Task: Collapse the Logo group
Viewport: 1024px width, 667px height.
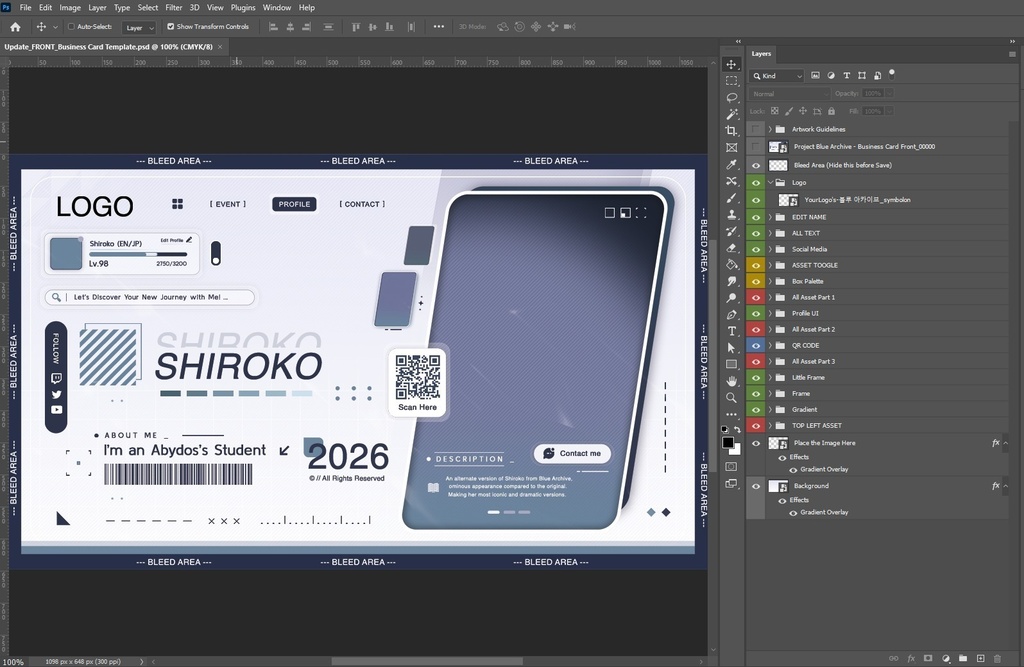Action: 770,182
